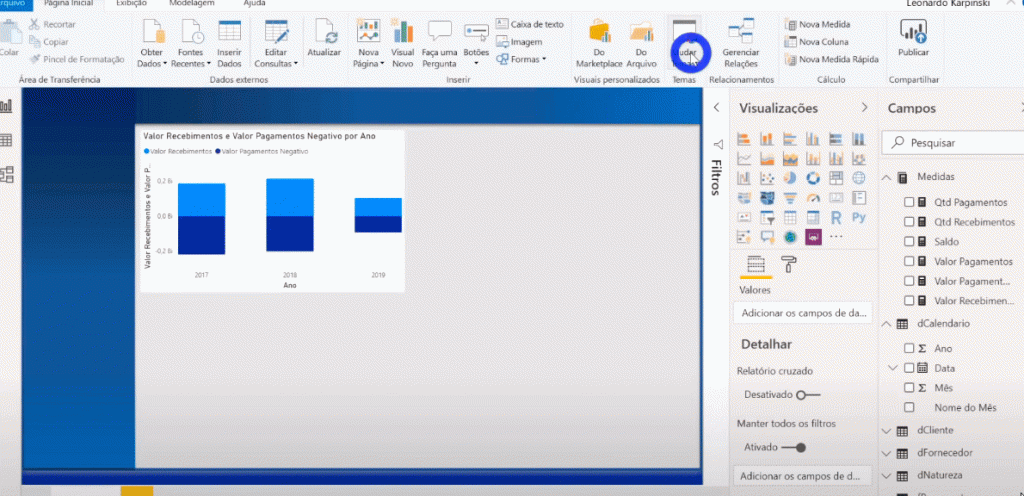Expand the dNatureza table
1024x496 pixels.
tap(886, 475)
